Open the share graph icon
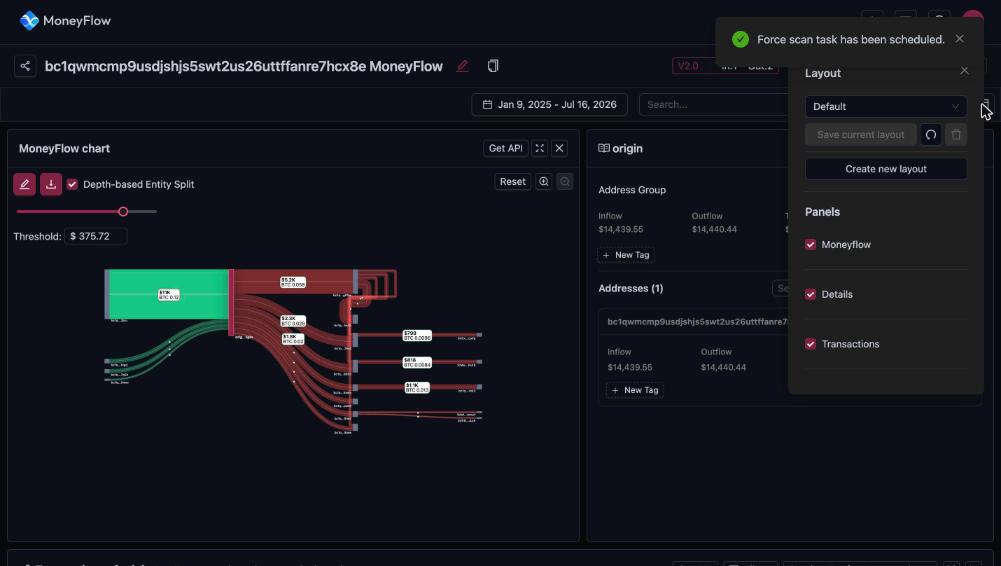The width and height of the screenshot is (1001, 566). pyautogui.click(x=25, y=66)
